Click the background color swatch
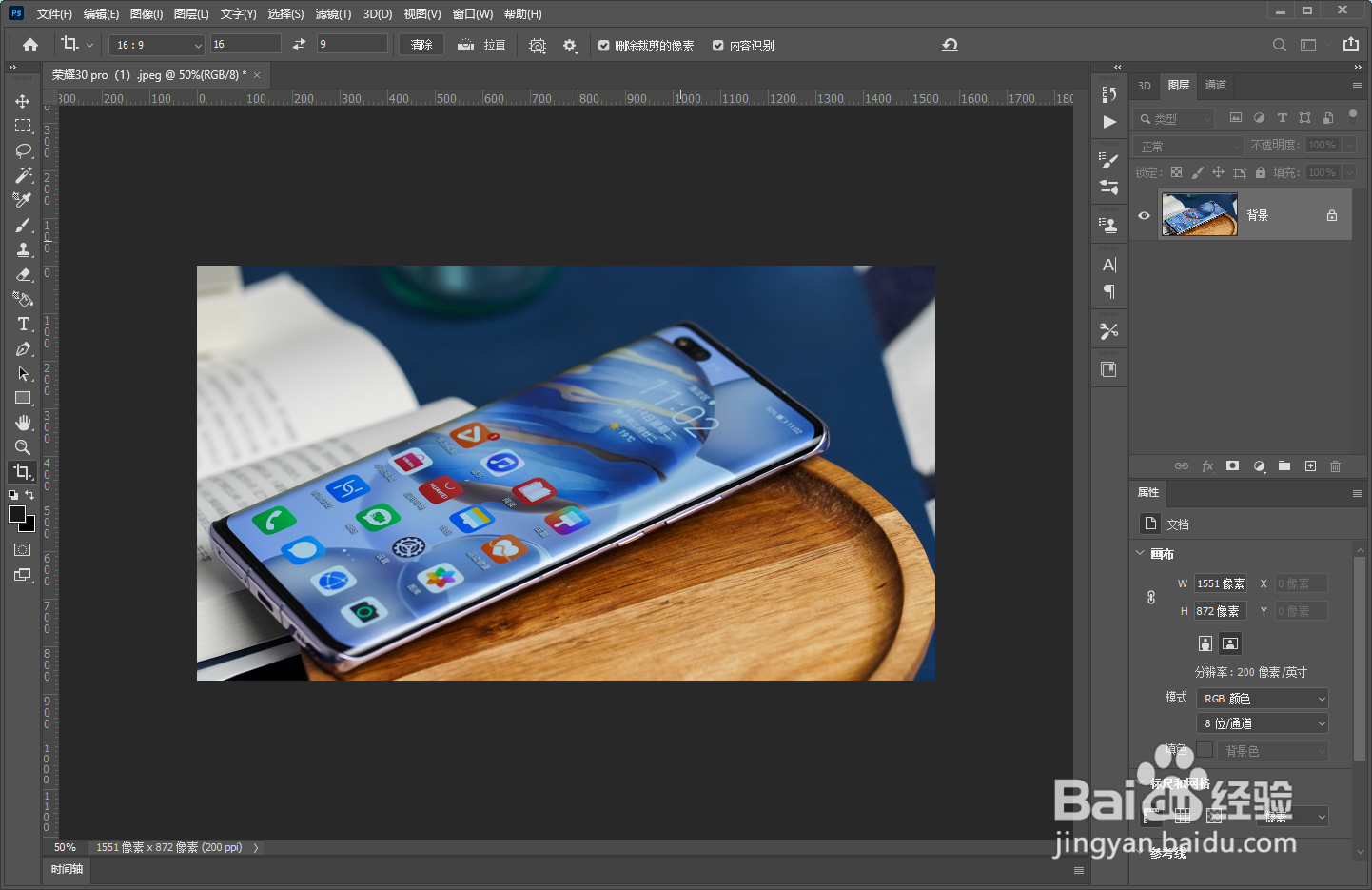This screenshot has height=890, width=1372. click(29, 524)
